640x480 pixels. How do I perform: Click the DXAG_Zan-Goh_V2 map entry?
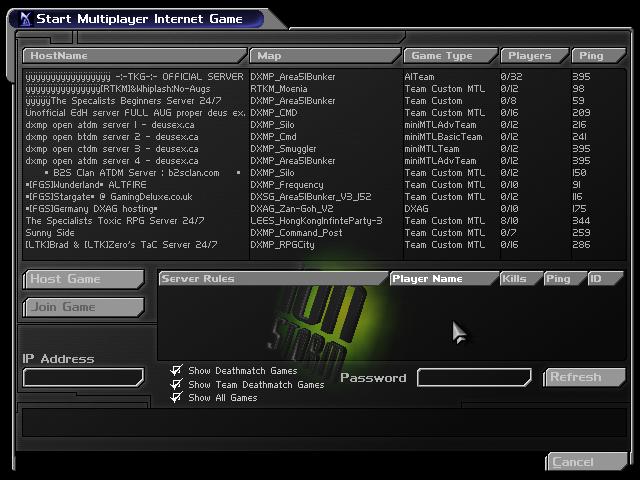coord(292,209)
